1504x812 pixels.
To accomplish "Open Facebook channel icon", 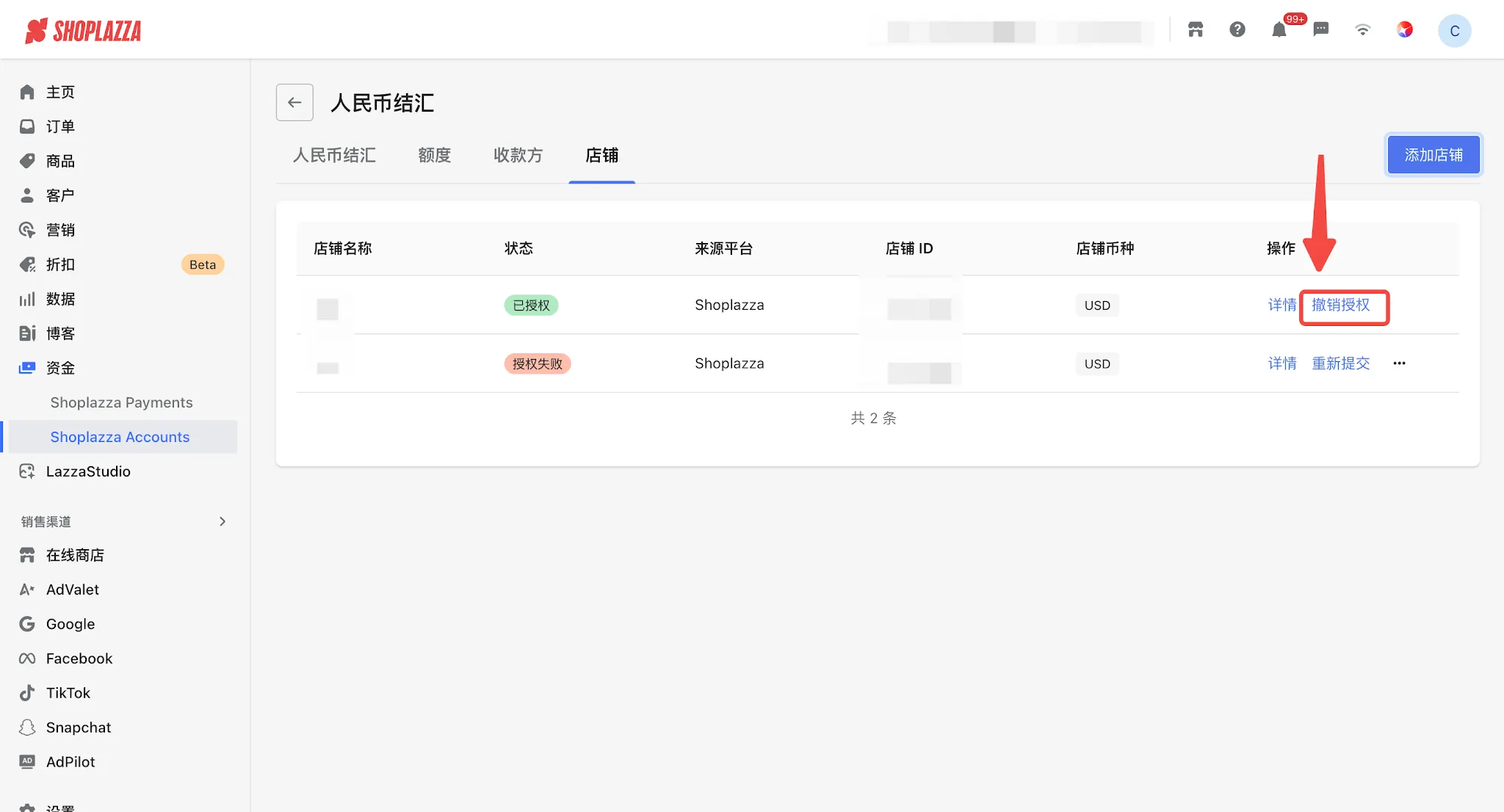I will (27, 659).
